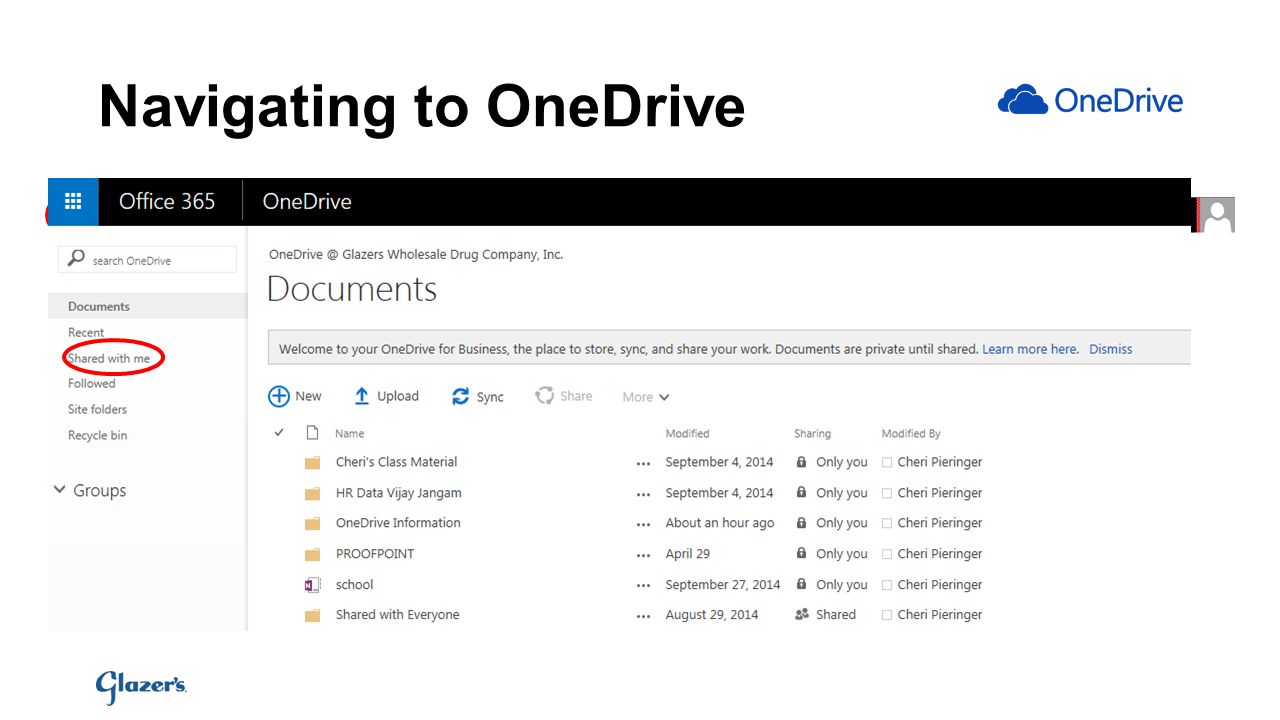Screen dimensions: 1280x720
Task: Toggle presence box beside Cheri Pieringer on school row
Action: coord(887,585)
